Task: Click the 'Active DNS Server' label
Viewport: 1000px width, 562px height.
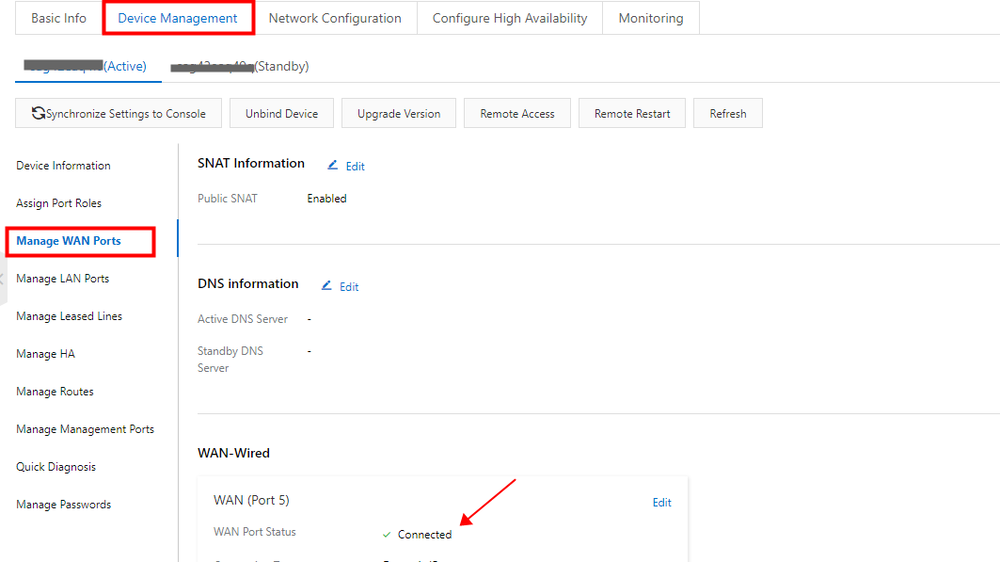Action: click(242, 319)
